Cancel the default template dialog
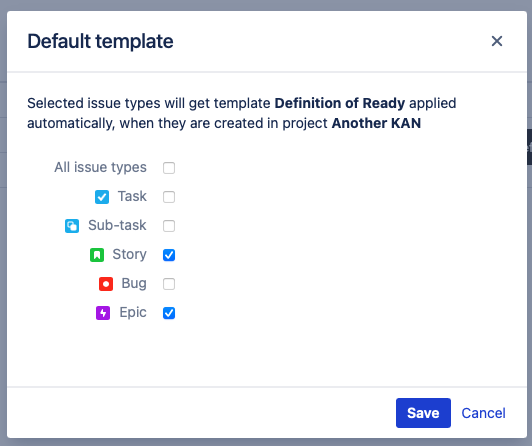Image resolution: width=532 pixels, height=446 pixels. 483,413
